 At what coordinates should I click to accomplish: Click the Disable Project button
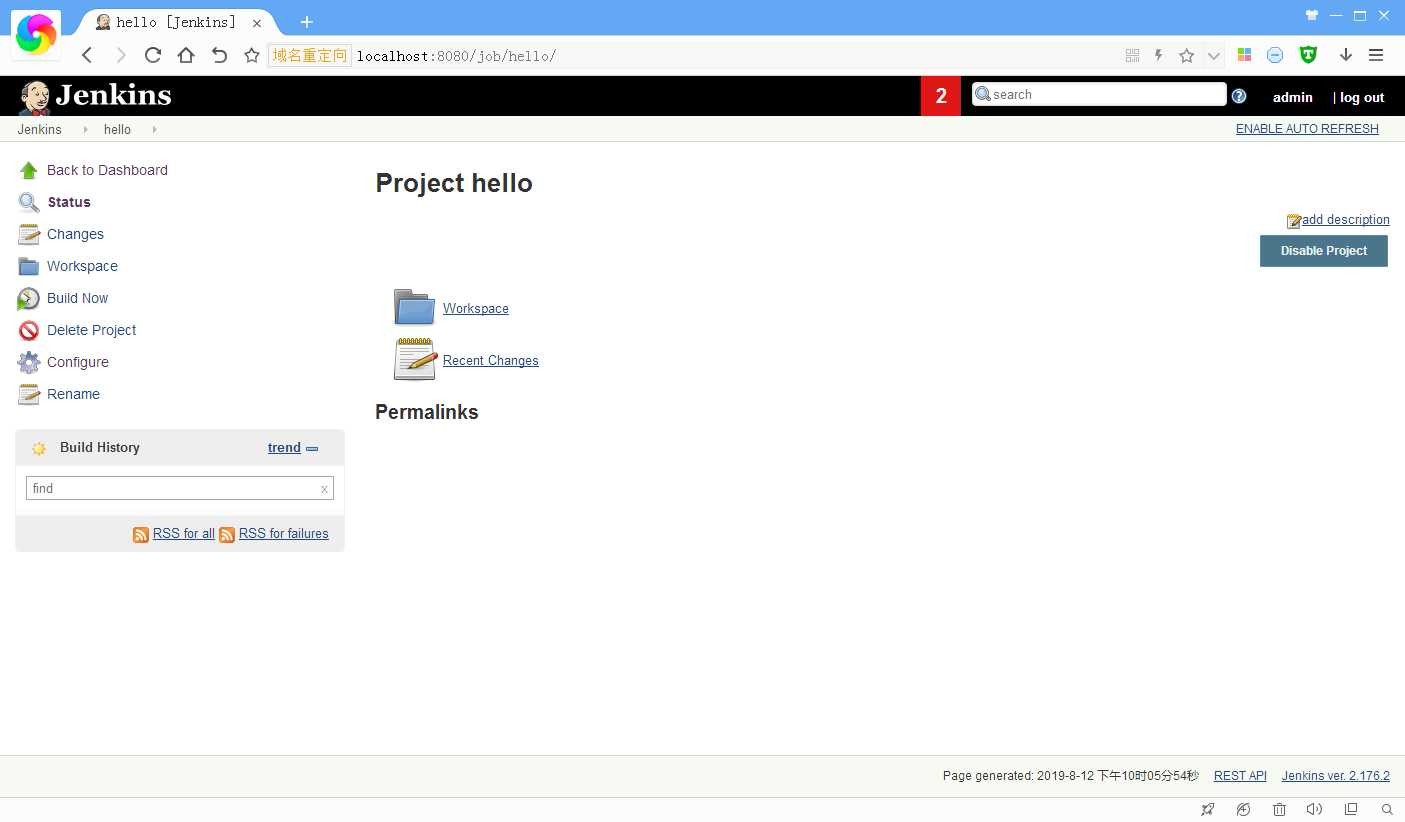coord(1323,251)
